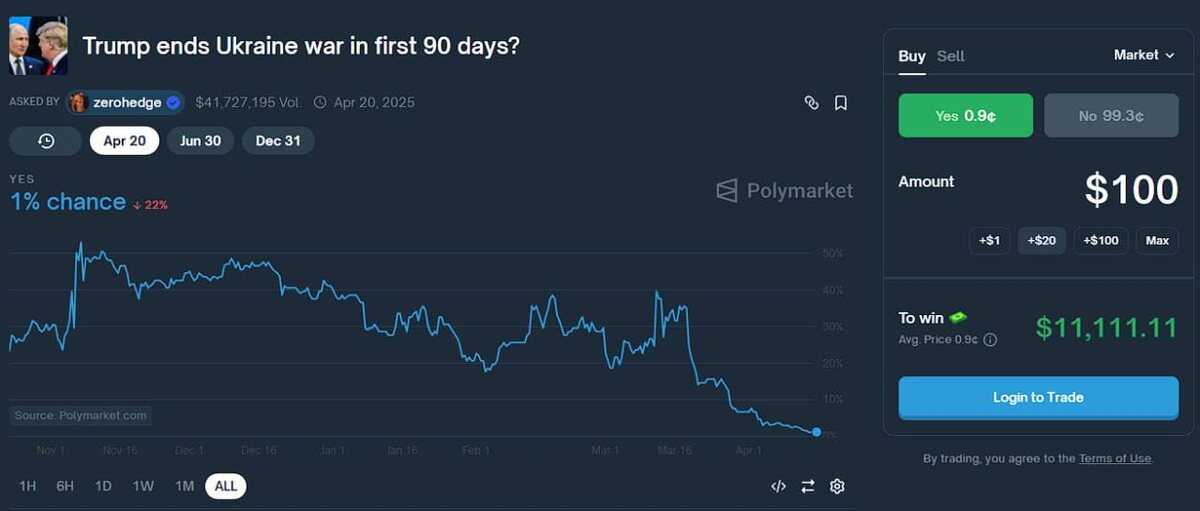Switch to the Sell tab

(x=950, y=56)
